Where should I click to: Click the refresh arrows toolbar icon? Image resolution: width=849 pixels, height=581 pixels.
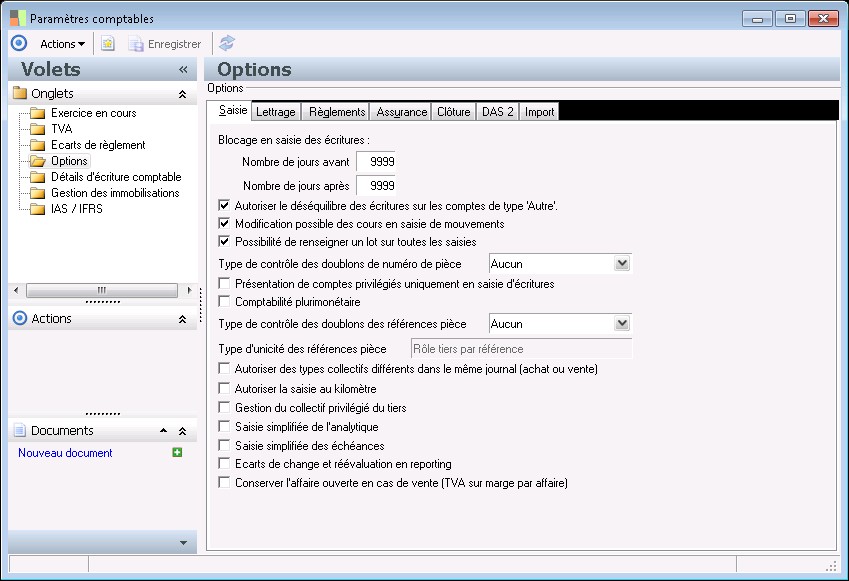click(227, 44)
